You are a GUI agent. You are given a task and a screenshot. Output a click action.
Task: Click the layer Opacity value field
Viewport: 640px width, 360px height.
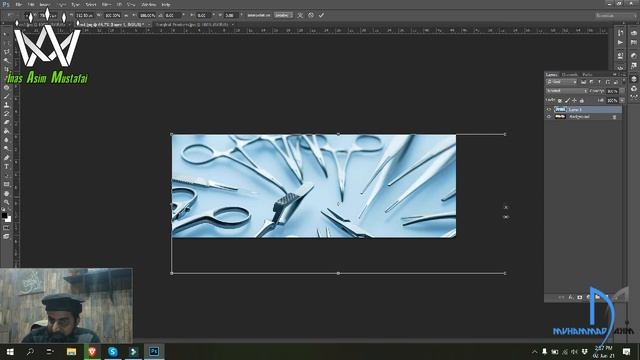(x=612, y=91)
